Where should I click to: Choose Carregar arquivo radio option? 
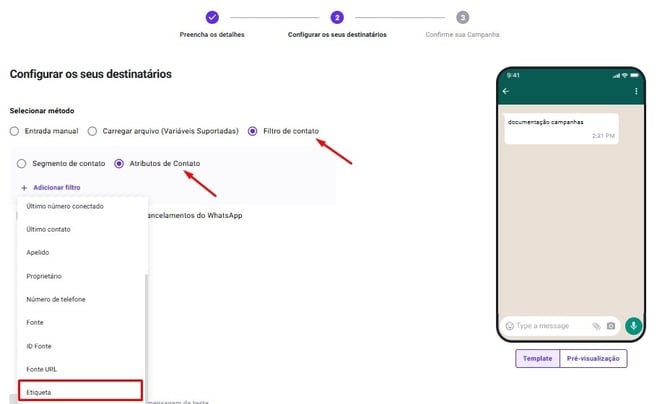click(92, 131)
